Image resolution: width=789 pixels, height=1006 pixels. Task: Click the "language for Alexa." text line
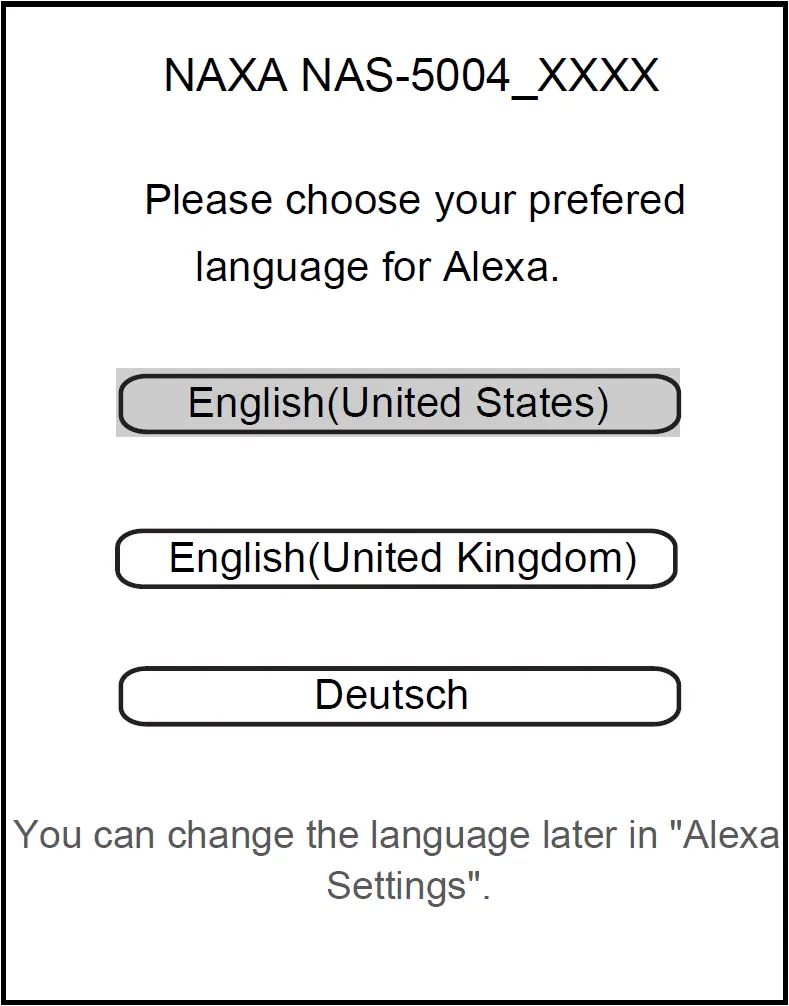tap(377, 268)
